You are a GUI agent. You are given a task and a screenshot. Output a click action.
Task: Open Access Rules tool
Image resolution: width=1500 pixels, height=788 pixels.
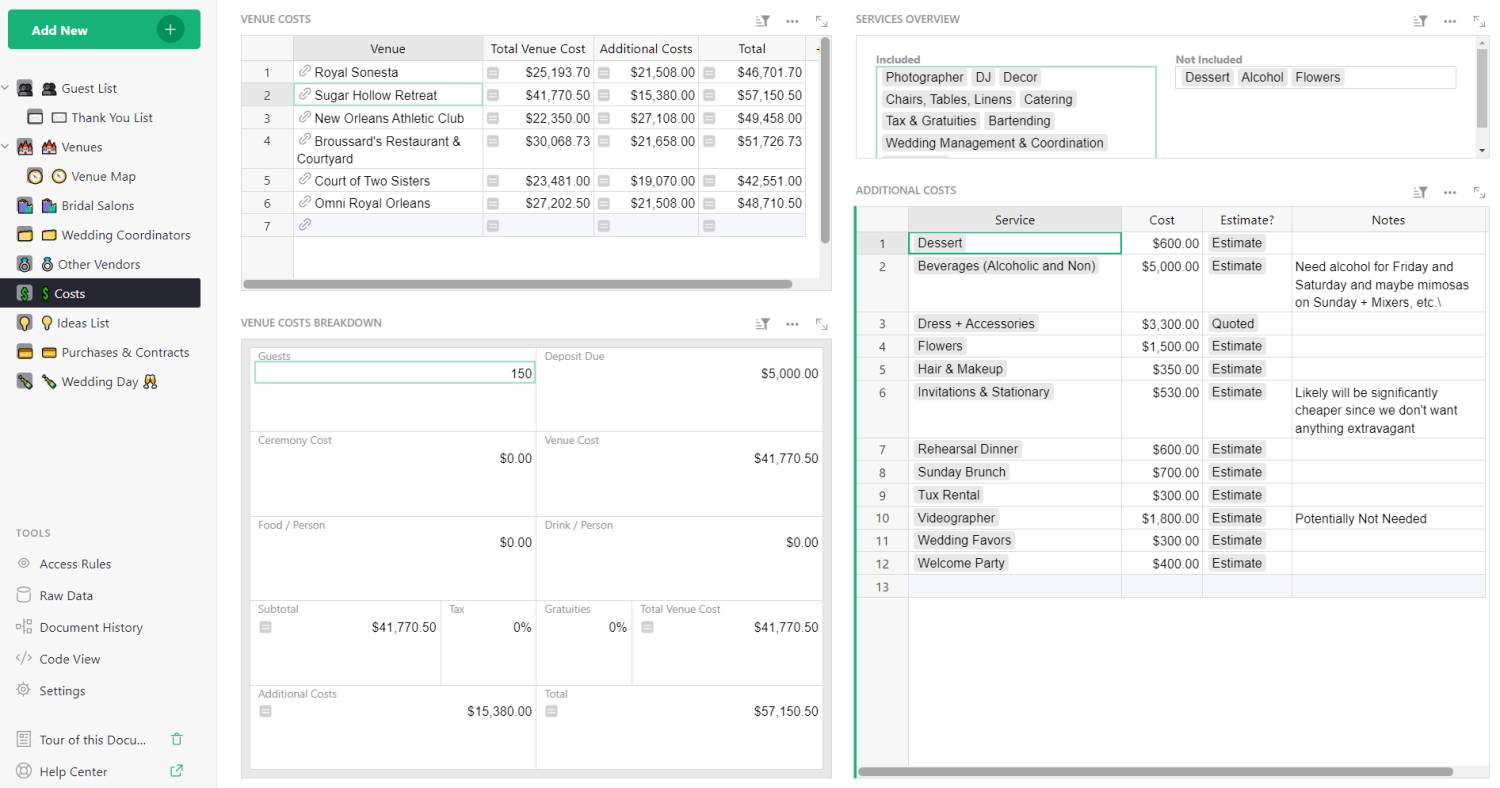point(75,564)
